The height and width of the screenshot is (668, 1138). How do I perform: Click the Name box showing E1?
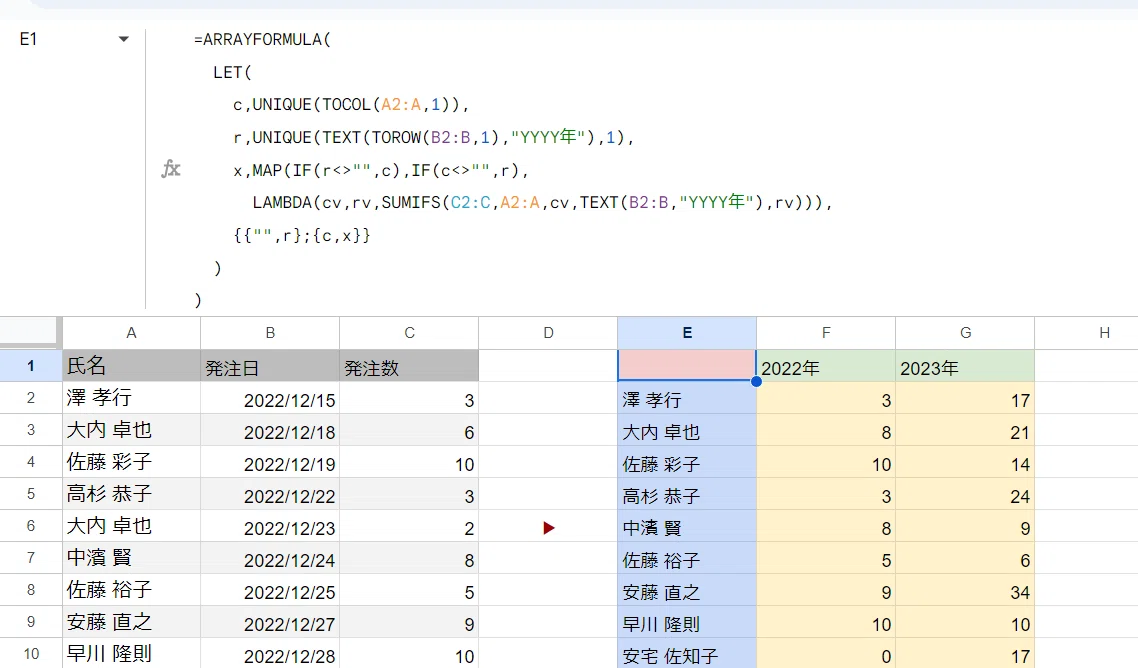(29, 39)
